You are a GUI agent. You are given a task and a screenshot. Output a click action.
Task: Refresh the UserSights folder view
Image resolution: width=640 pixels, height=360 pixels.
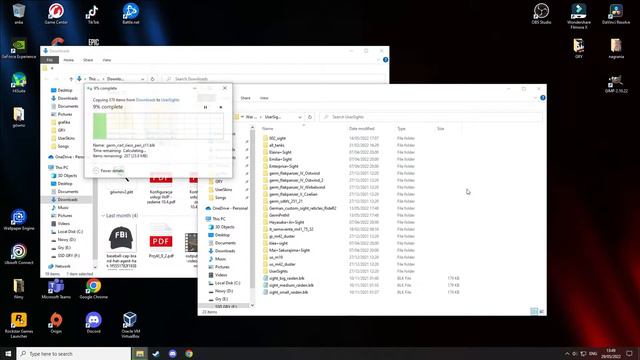(310, 117)
